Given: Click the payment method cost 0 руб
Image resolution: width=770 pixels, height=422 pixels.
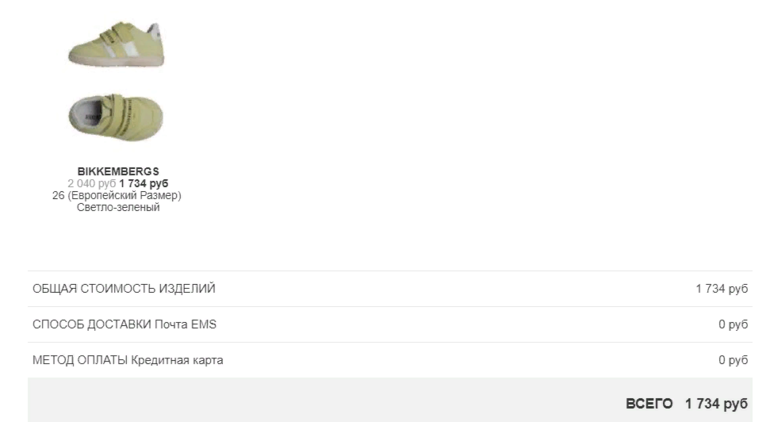Looking at the screenshot, I should 733,360.
